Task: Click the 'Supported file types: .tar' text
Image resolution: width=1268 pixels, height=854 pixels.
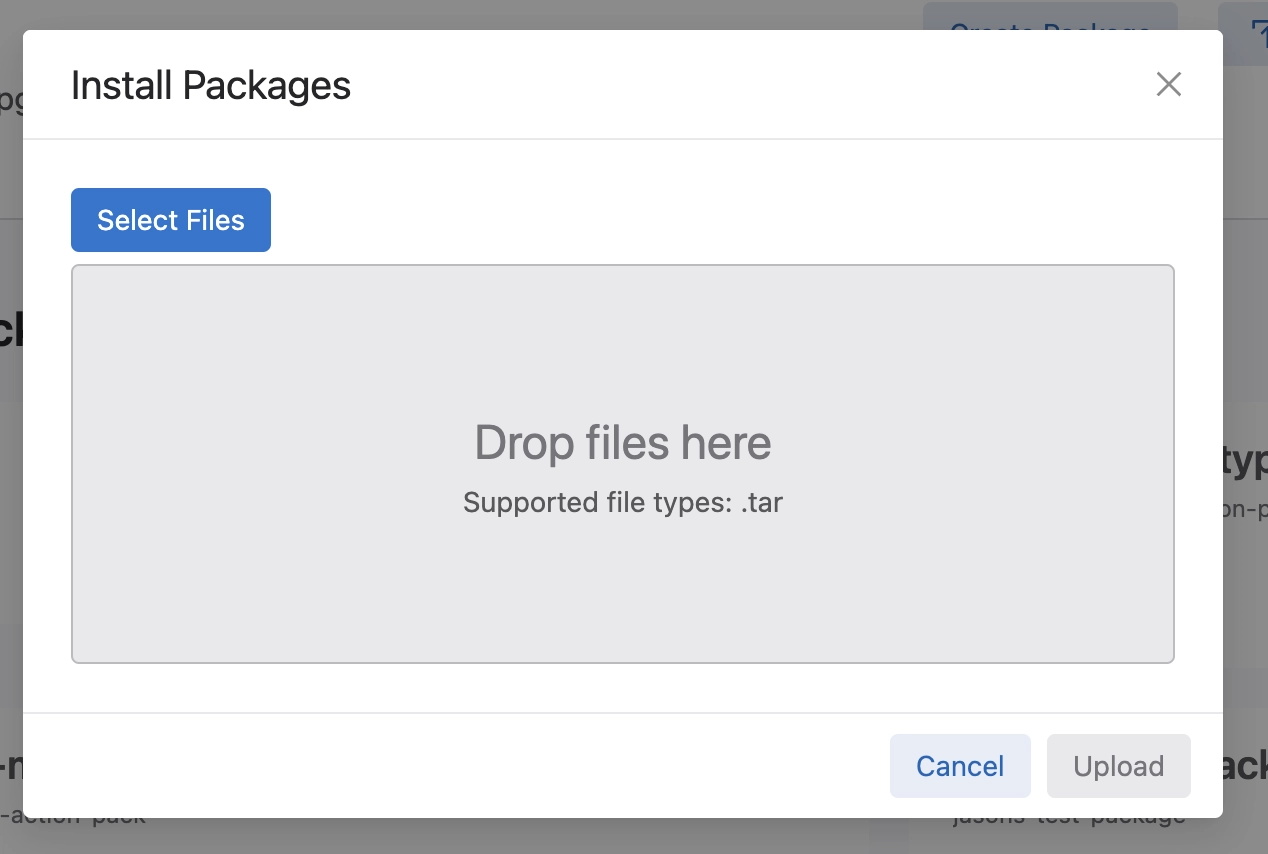Action: 622,502
